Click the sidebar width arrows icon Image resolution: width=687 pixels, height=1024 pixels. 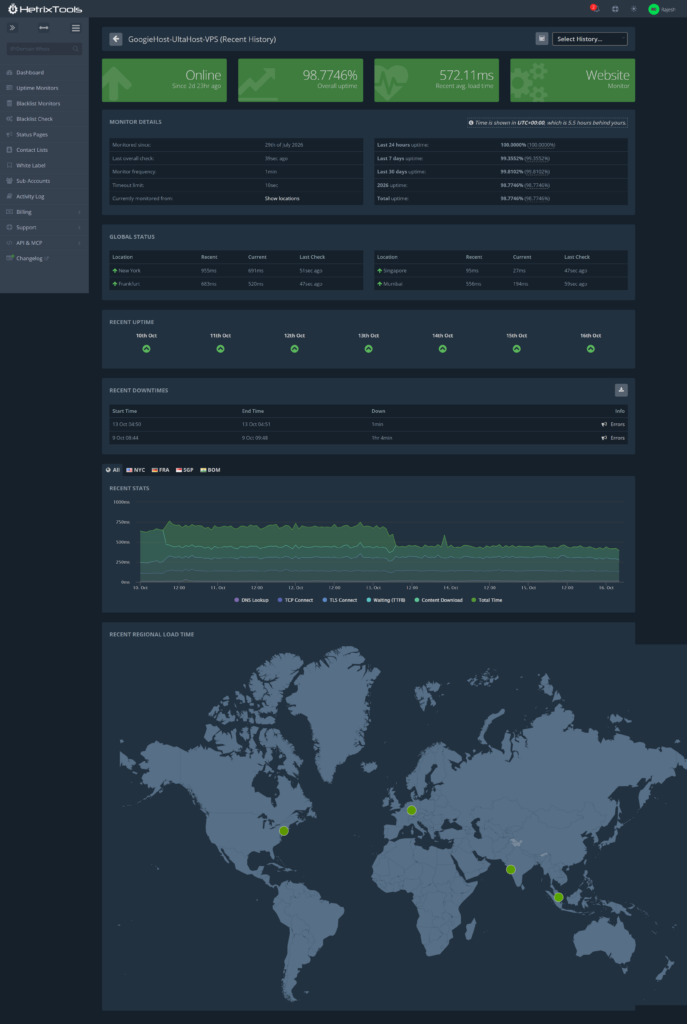[44, 27]
